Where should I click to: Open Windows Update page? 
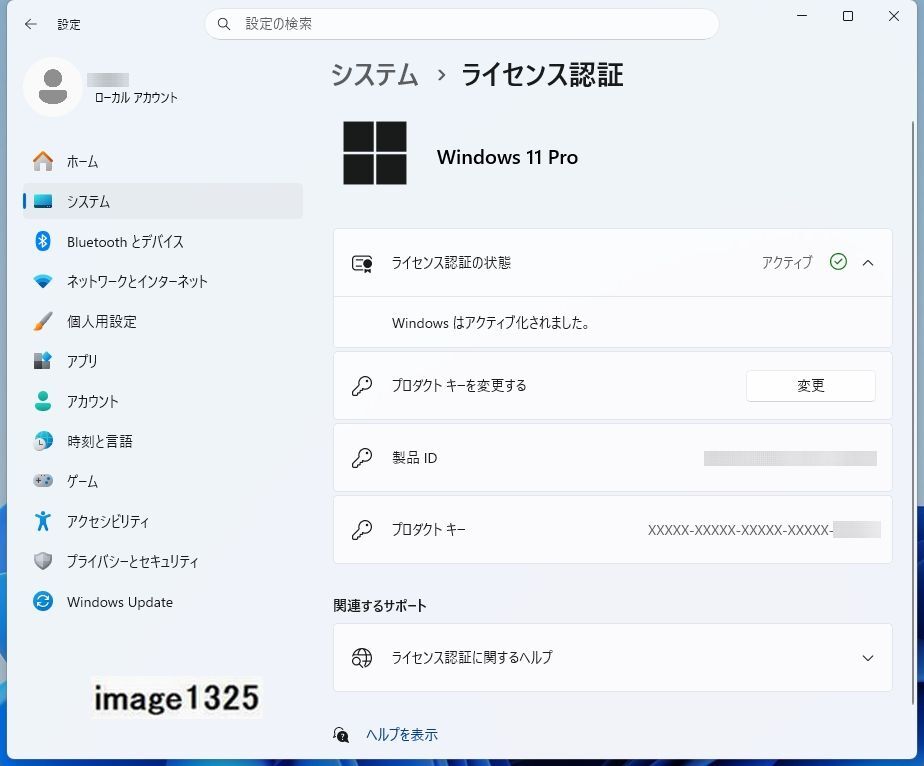[x=162, y=602]
